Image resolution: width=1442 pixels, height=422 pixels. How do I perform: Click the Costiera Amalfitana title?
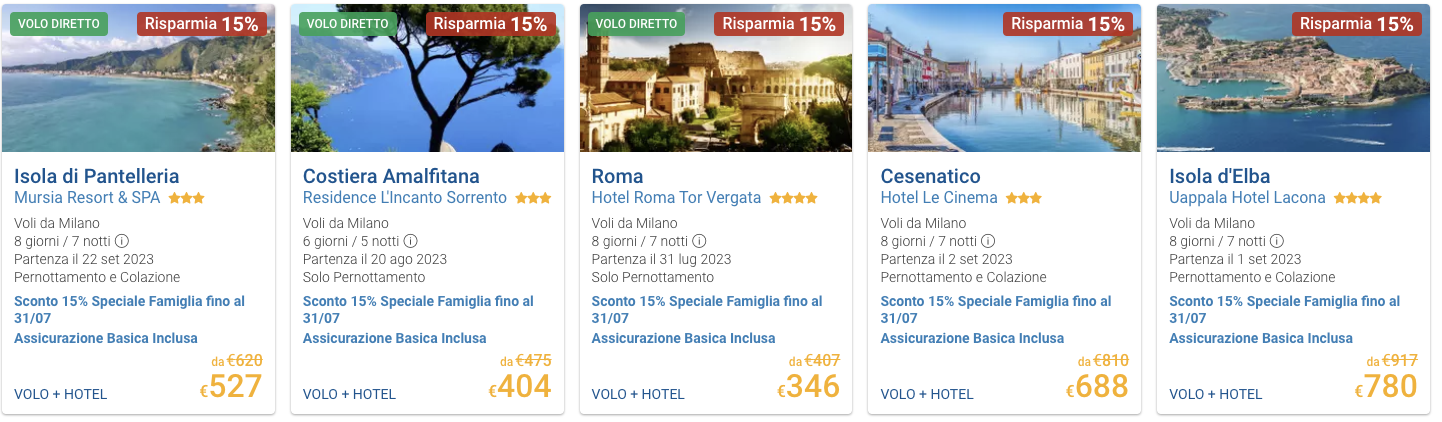[x=391, y=176]
